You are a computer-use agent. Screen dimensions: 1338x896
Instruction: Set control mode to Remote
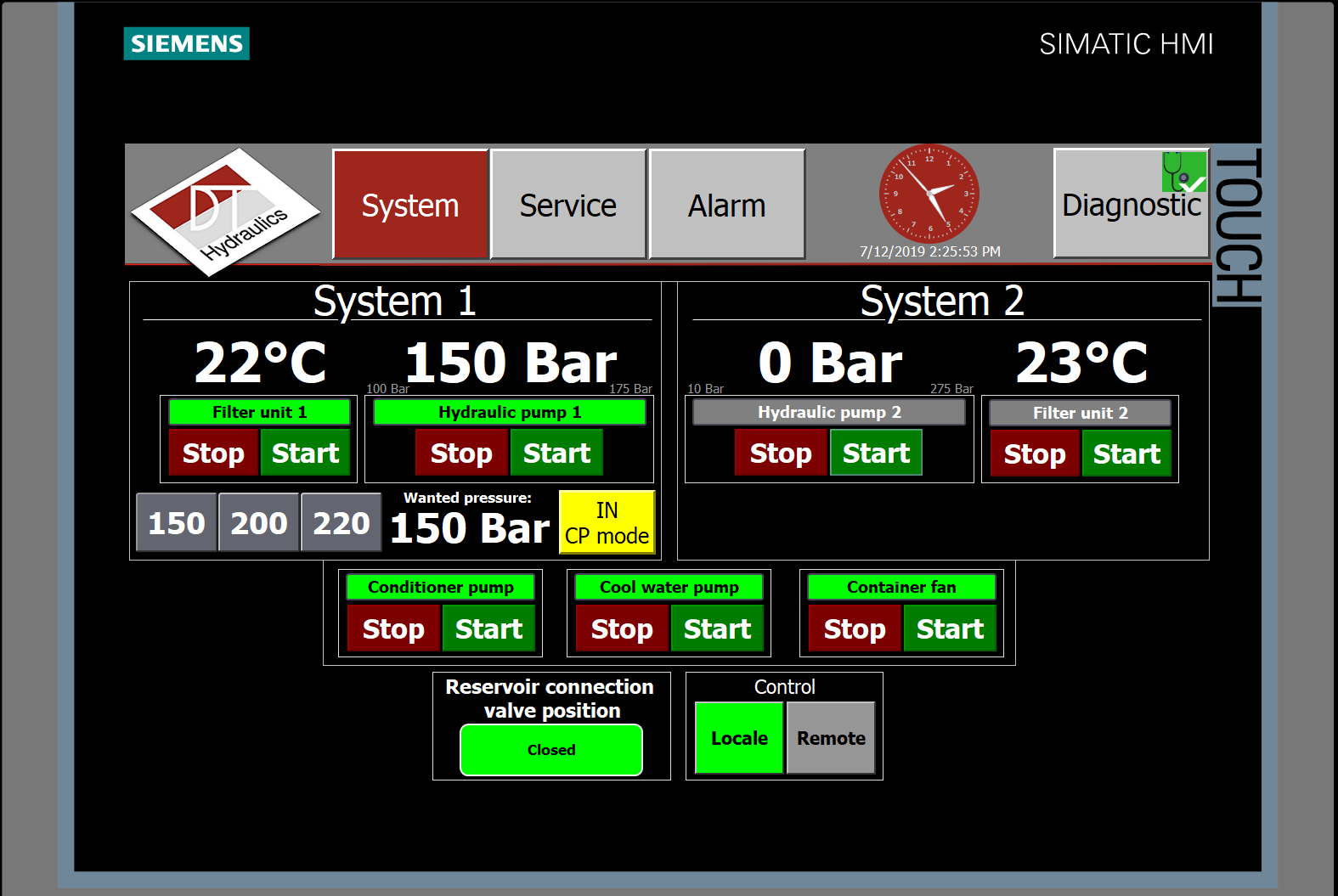coord(830,738)
